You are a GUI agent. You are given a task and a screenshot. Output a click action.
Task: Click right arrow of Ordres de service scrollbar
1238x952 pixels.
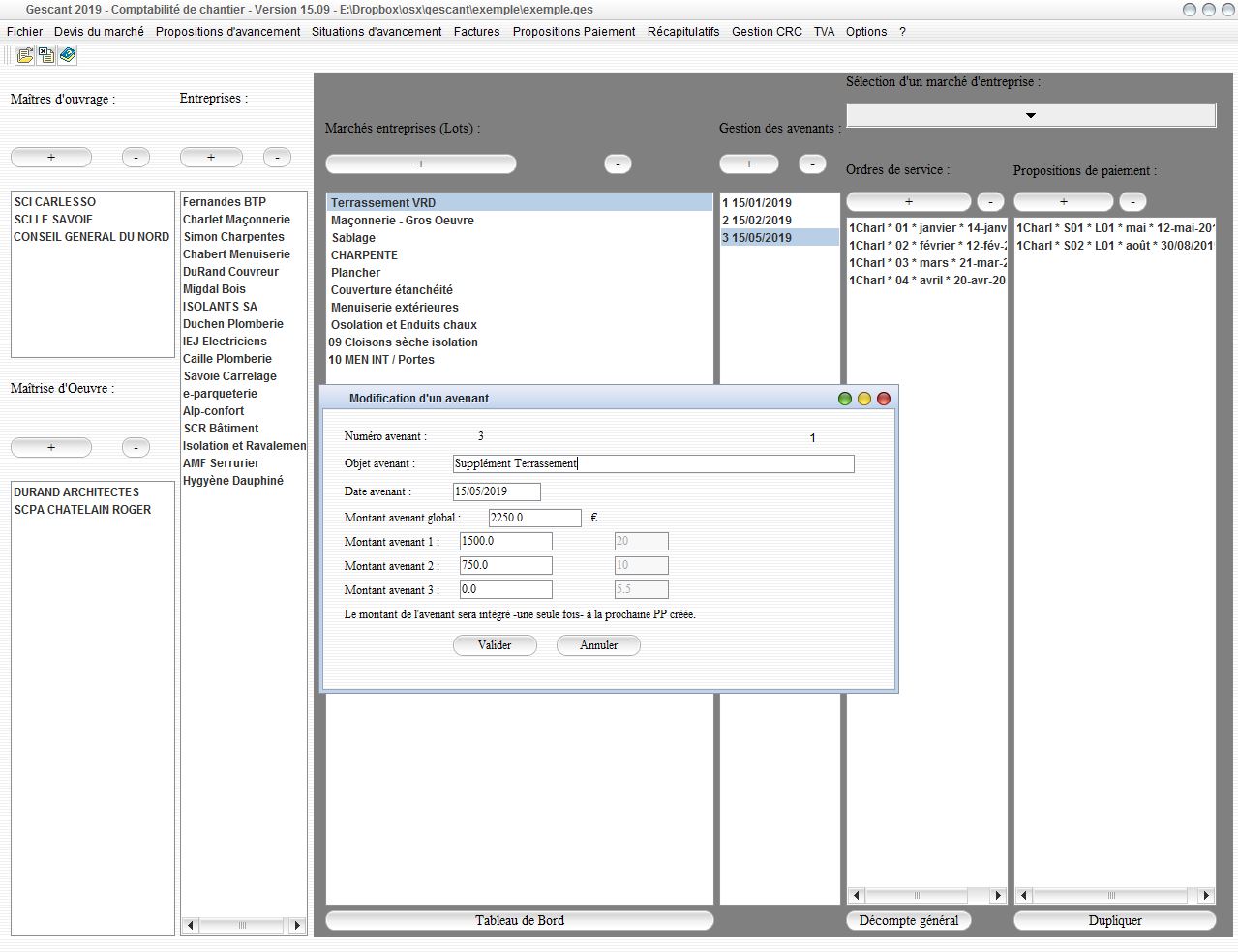click(x=998, y=896)
